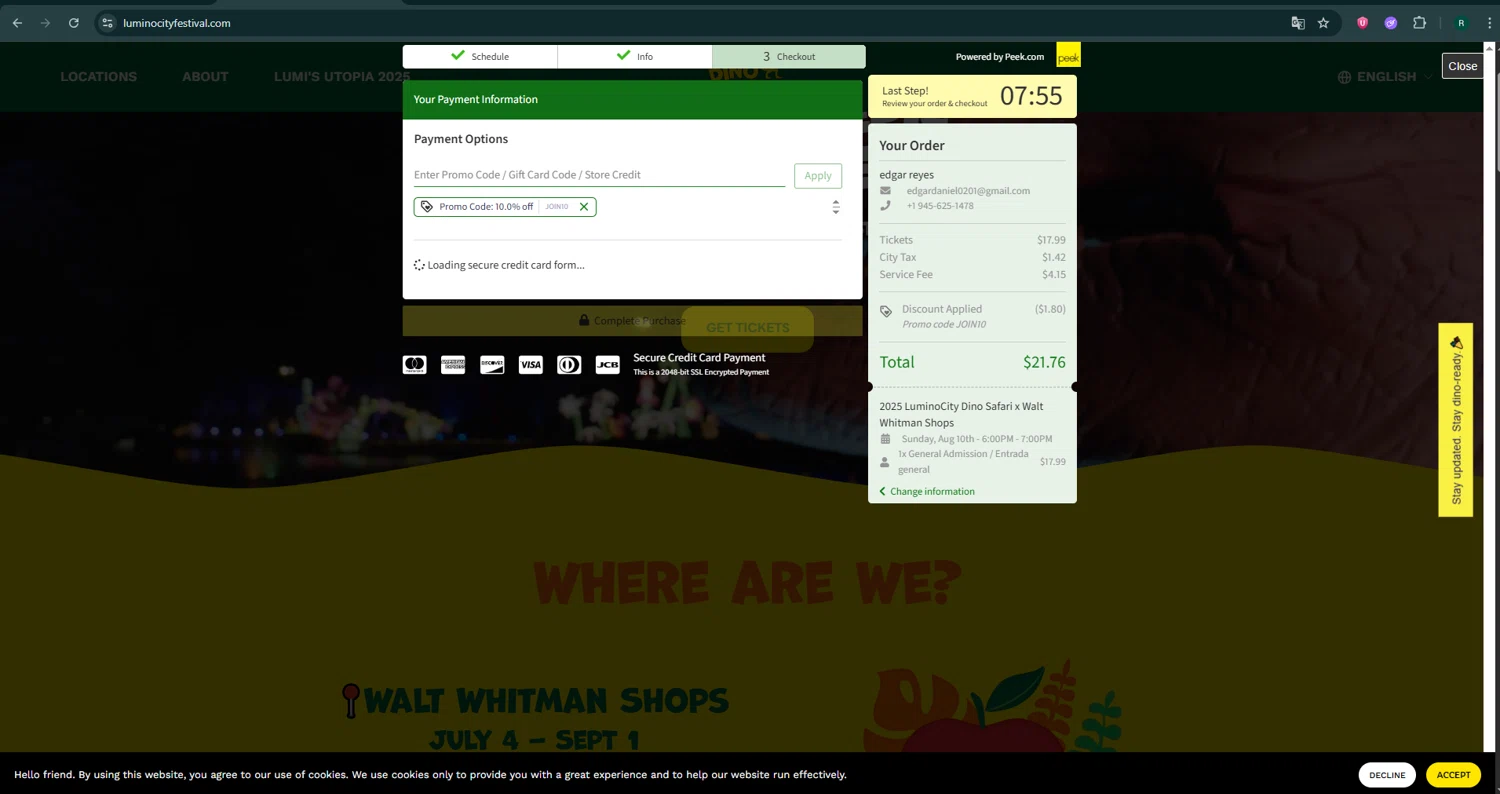Click the person icon beside General Admission

[x=884, y=462]
